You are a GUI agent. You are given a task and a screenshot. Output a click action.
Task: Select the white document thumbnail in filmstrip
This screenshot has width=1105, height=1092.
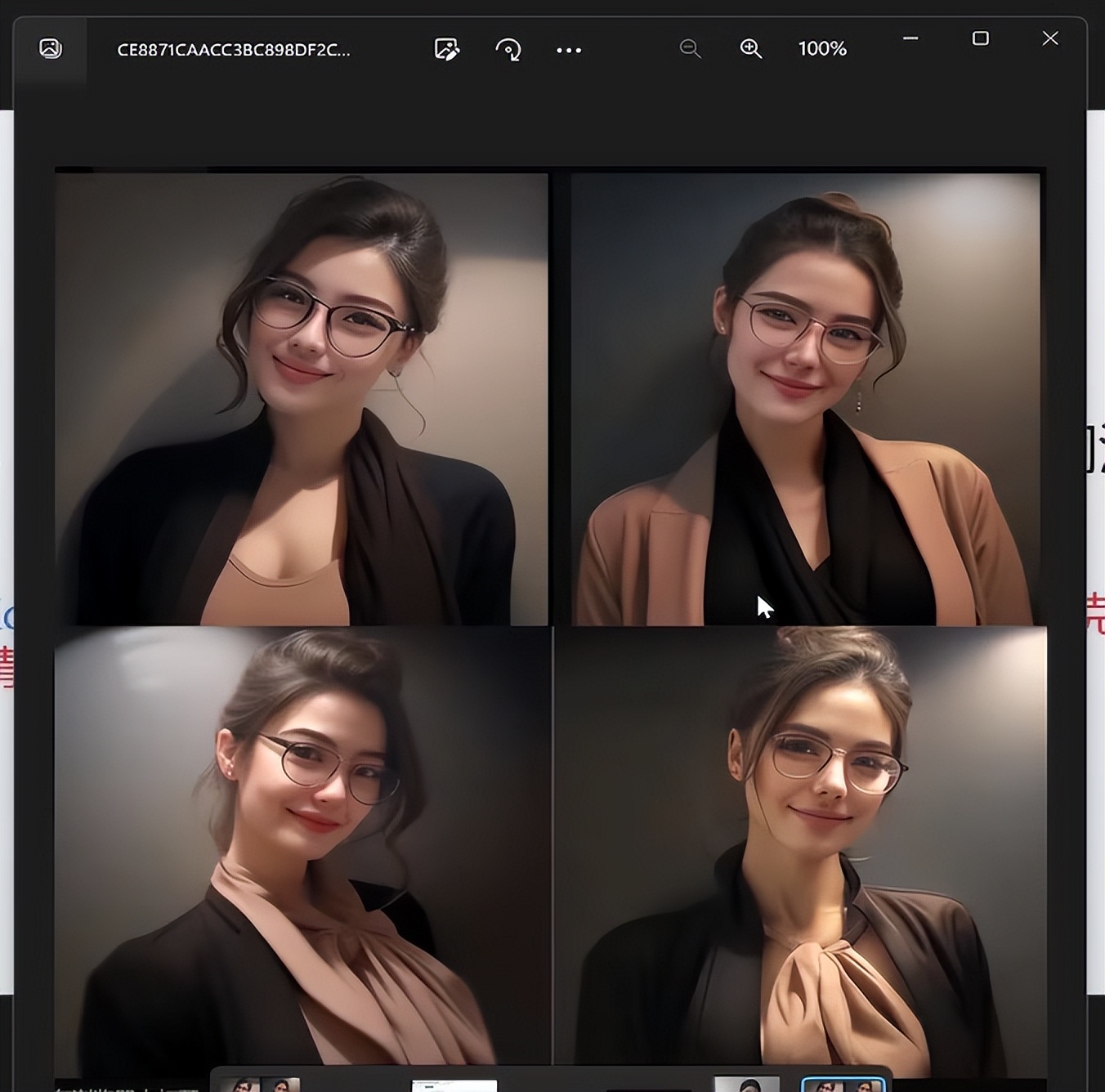[454, 1085]
